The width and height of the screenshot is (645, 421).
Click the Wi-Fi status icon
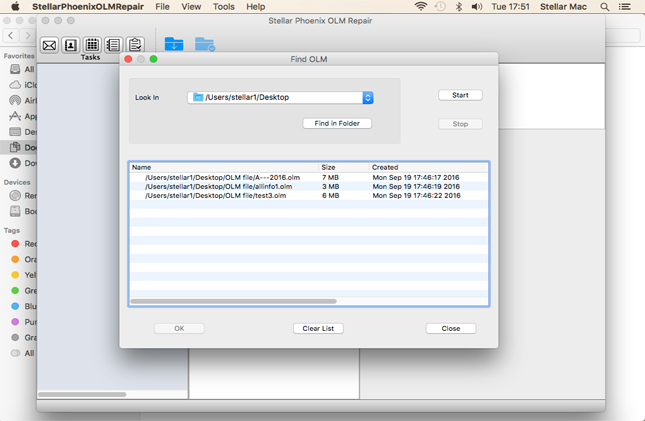pyautogui.click(x=421, y=7)
